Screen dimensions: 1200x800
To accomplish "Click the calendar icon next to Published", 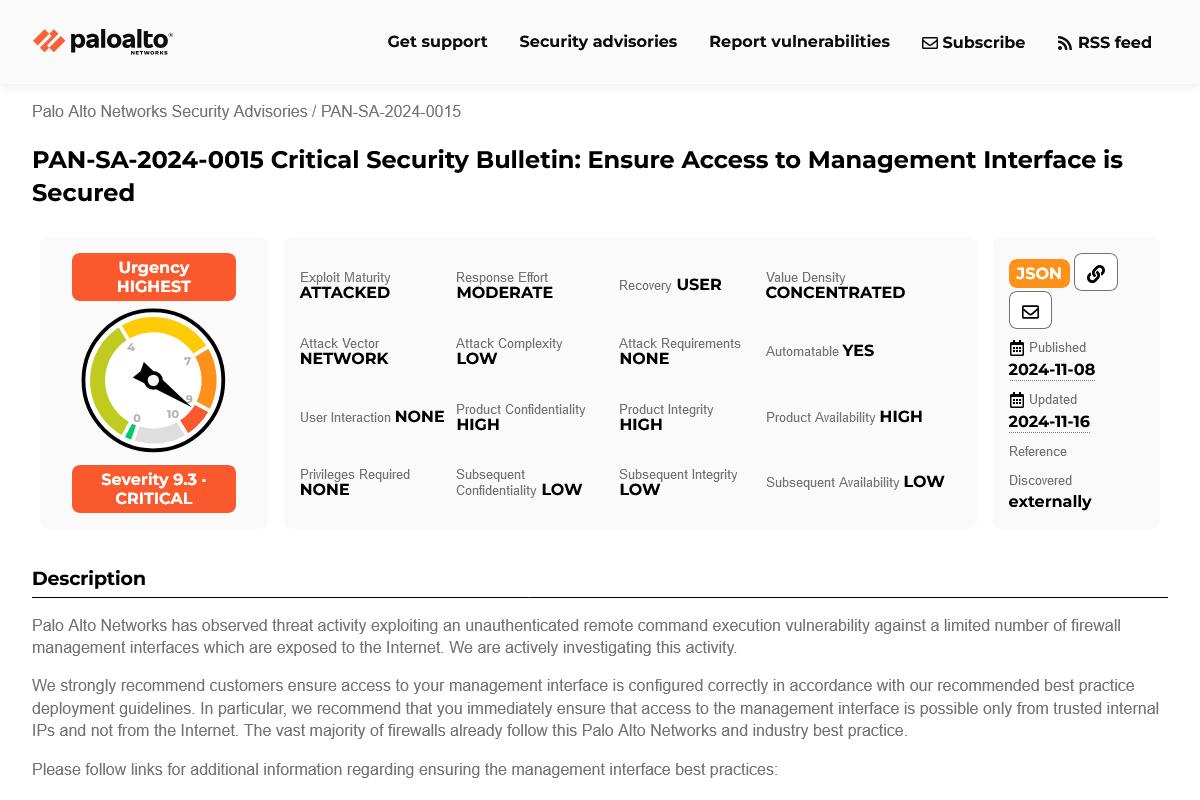I will (x=1017, y=348).
